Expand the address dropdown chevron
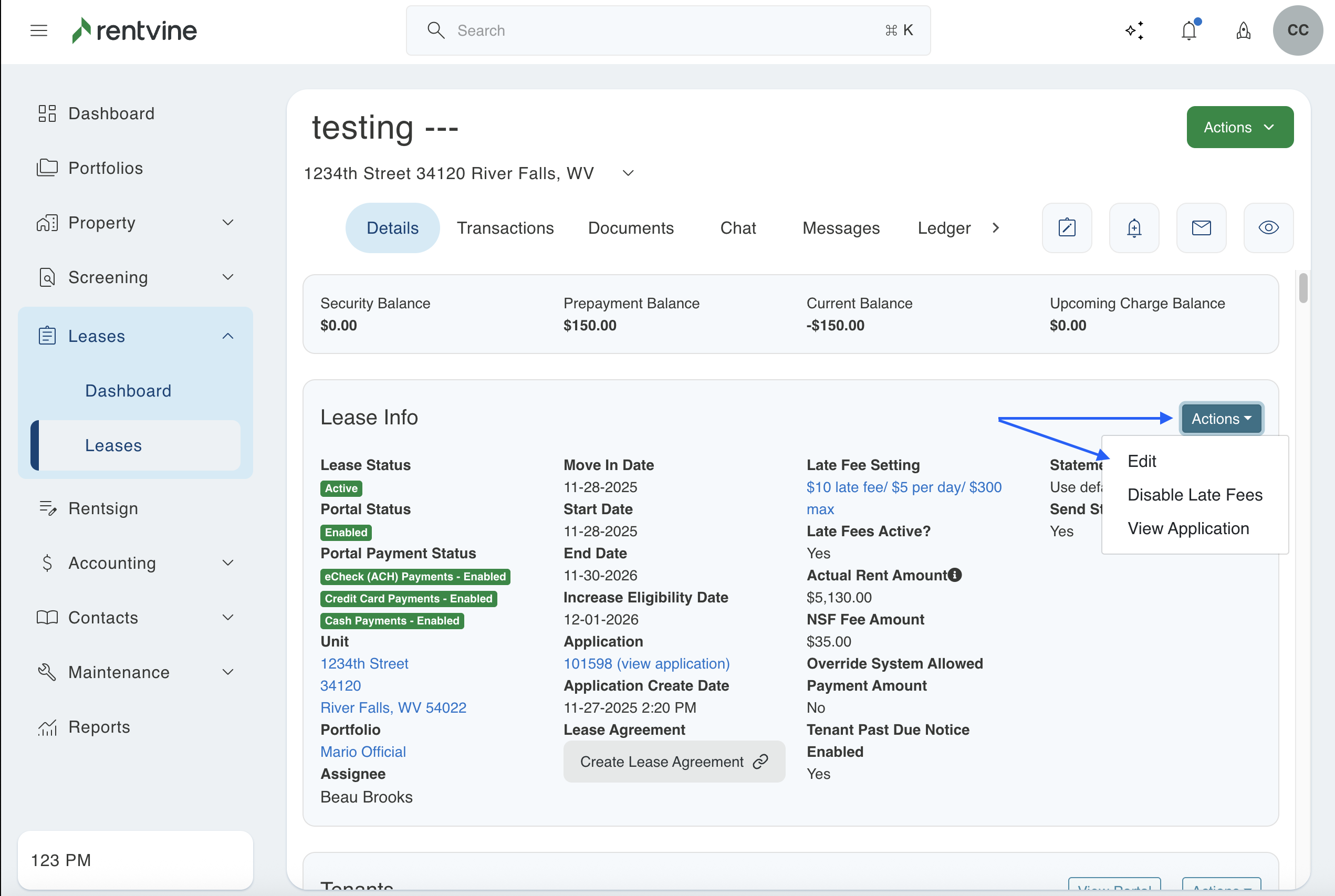Screen dimensions: 1335x896 [x=628, y=173]
